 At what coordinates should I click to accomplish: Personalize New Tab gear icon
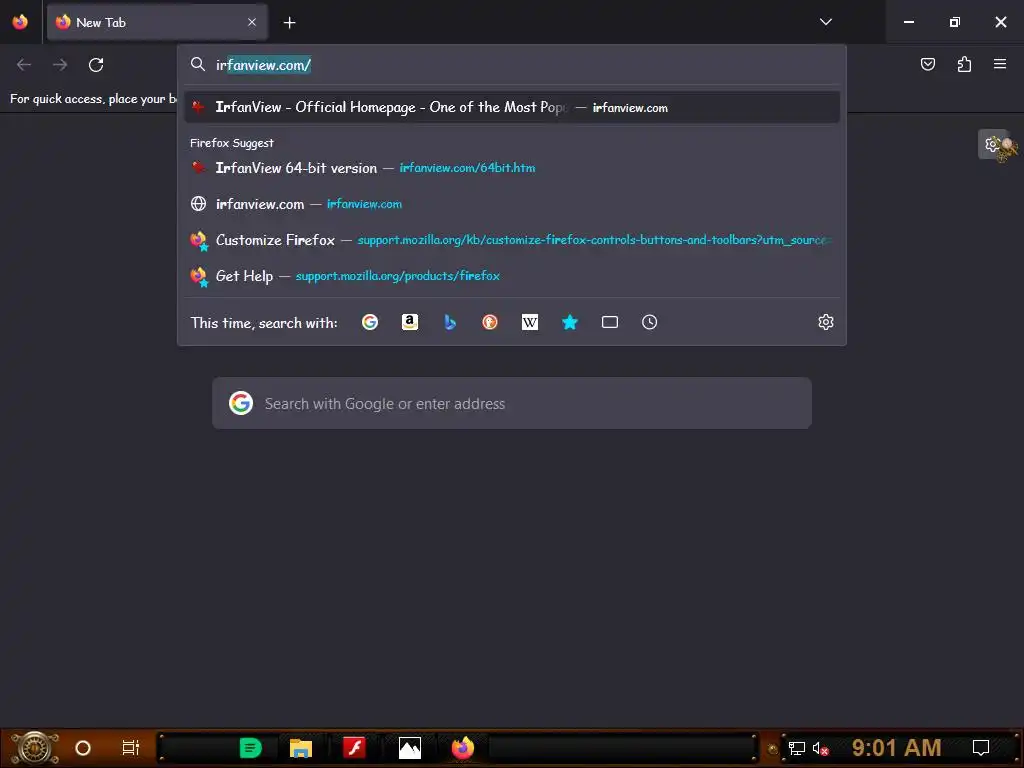[993, 144]
